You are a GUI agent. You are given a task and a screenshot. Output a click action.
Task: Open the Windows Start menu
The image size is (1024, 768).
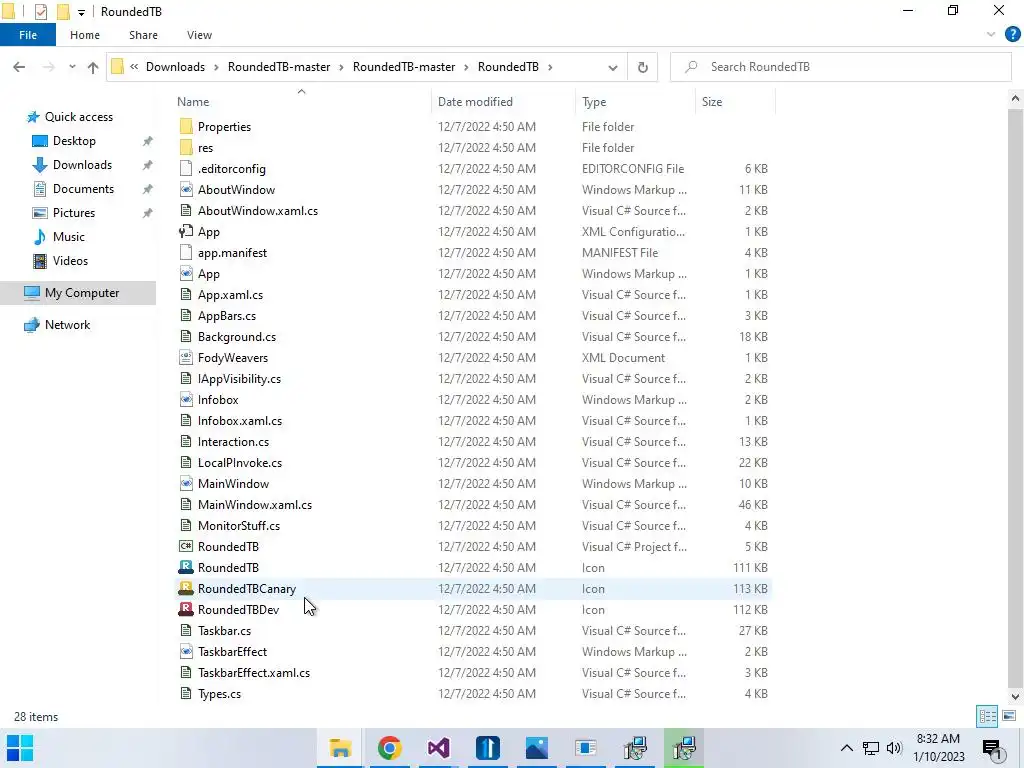tap(20, 748)
